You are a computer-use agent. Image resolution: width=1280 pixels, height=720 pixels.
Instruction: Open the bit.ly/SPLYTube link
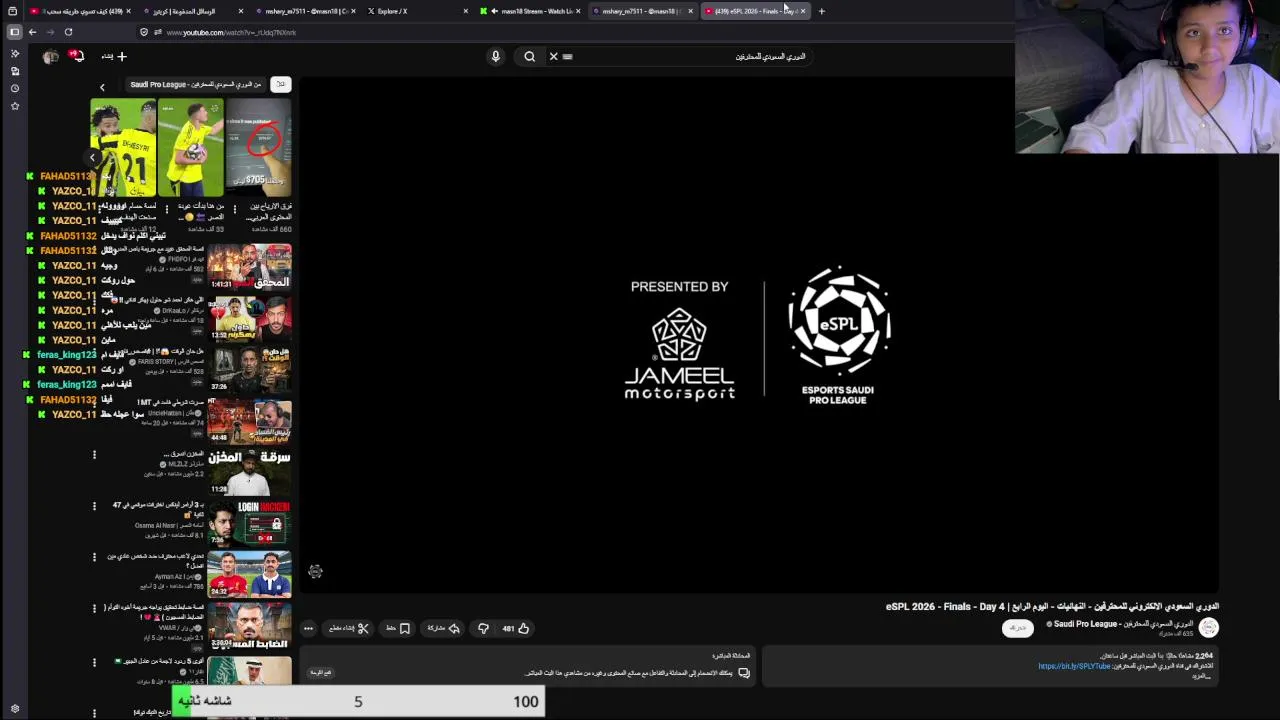click(1074, 666)
